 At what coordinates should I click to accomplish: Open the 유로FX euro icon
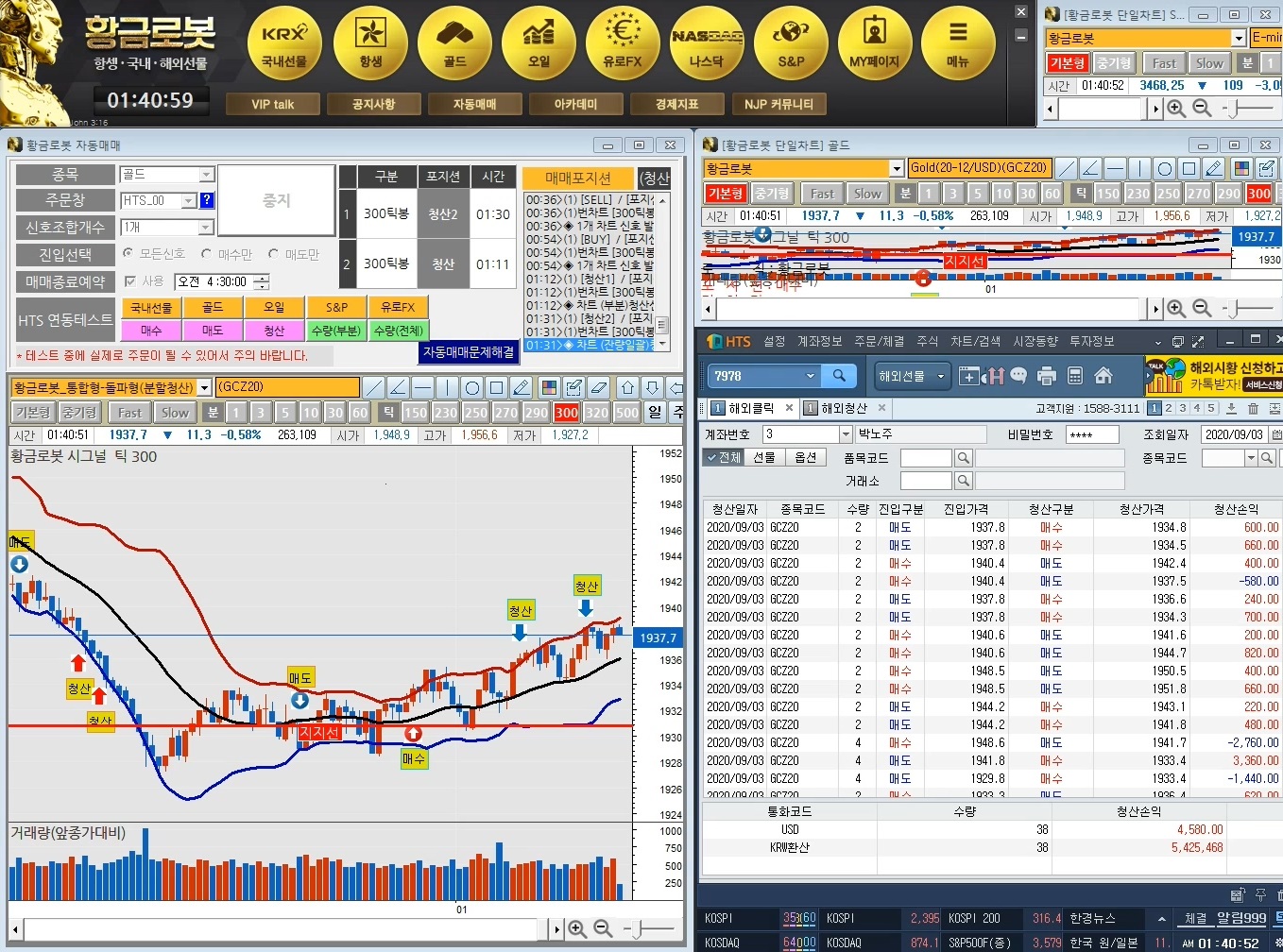click(623, 44)
